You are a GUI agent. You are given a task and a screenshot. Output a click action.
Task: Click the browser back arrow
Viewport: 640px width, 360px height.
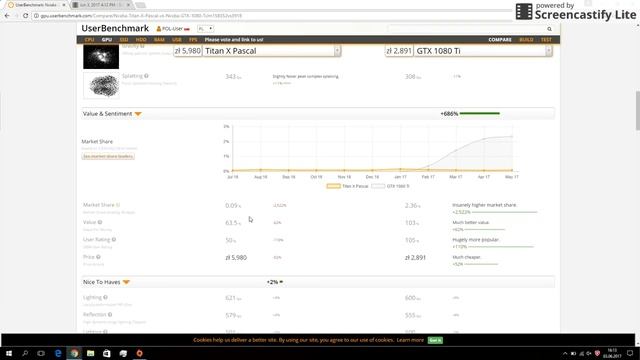coord(7,16)
